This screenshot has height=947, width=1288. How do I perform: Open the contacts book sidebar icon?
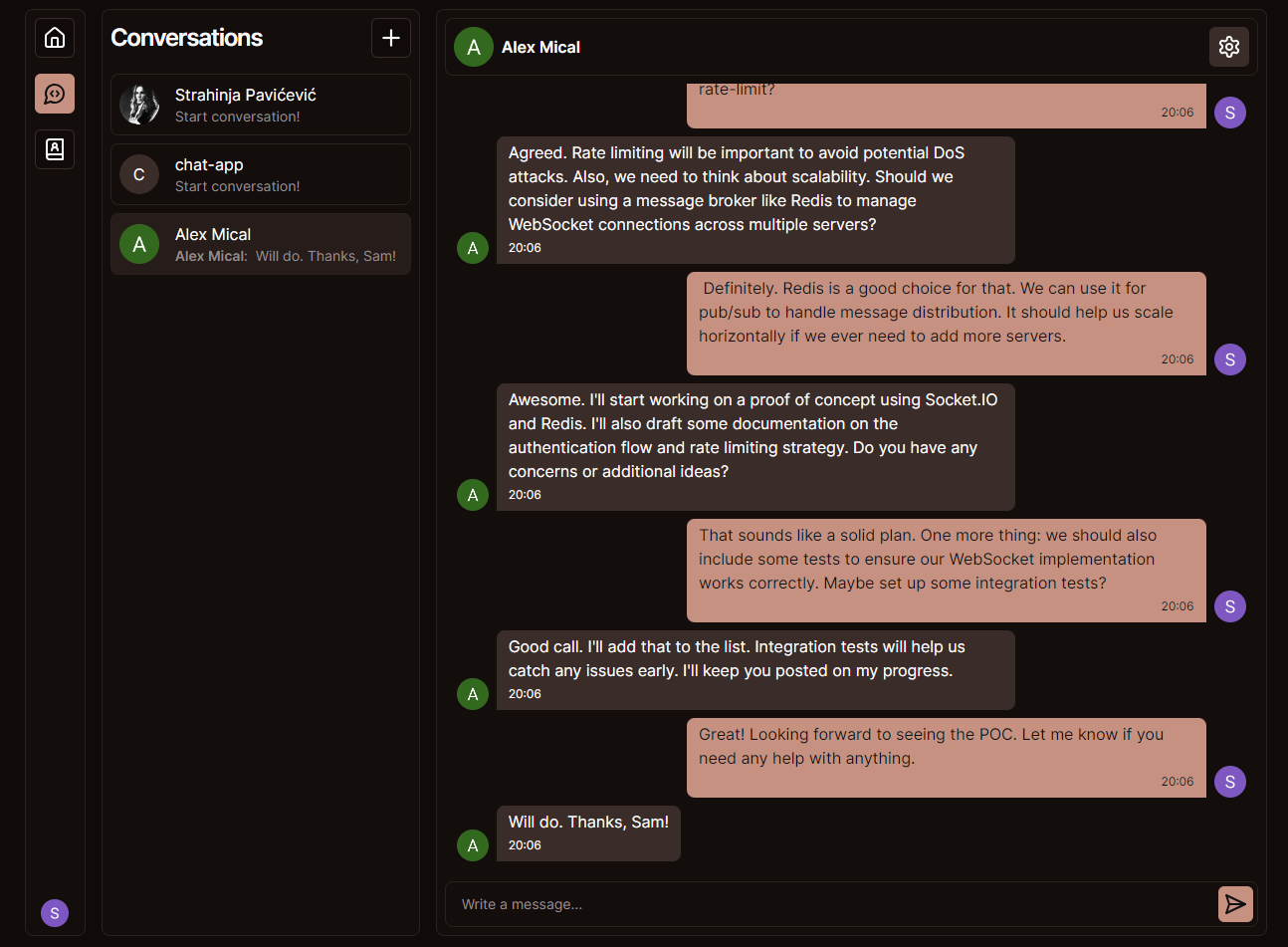[x=55, y=149]
